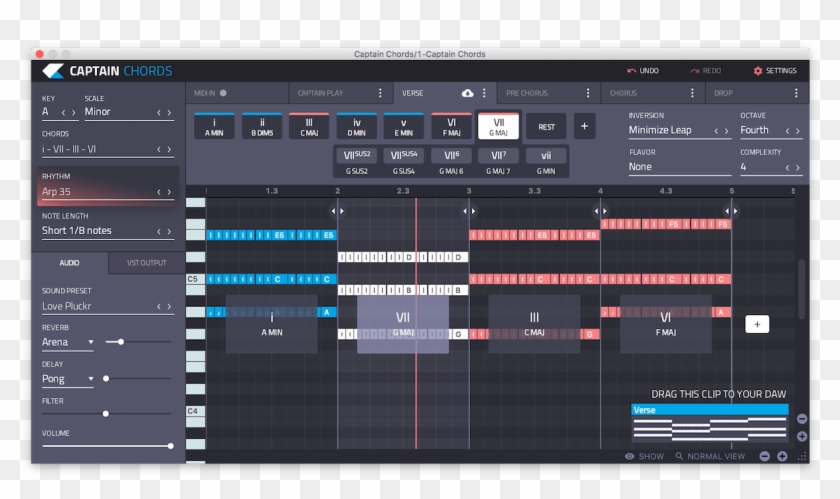Open the Captain Play three-dot menu

380,93
